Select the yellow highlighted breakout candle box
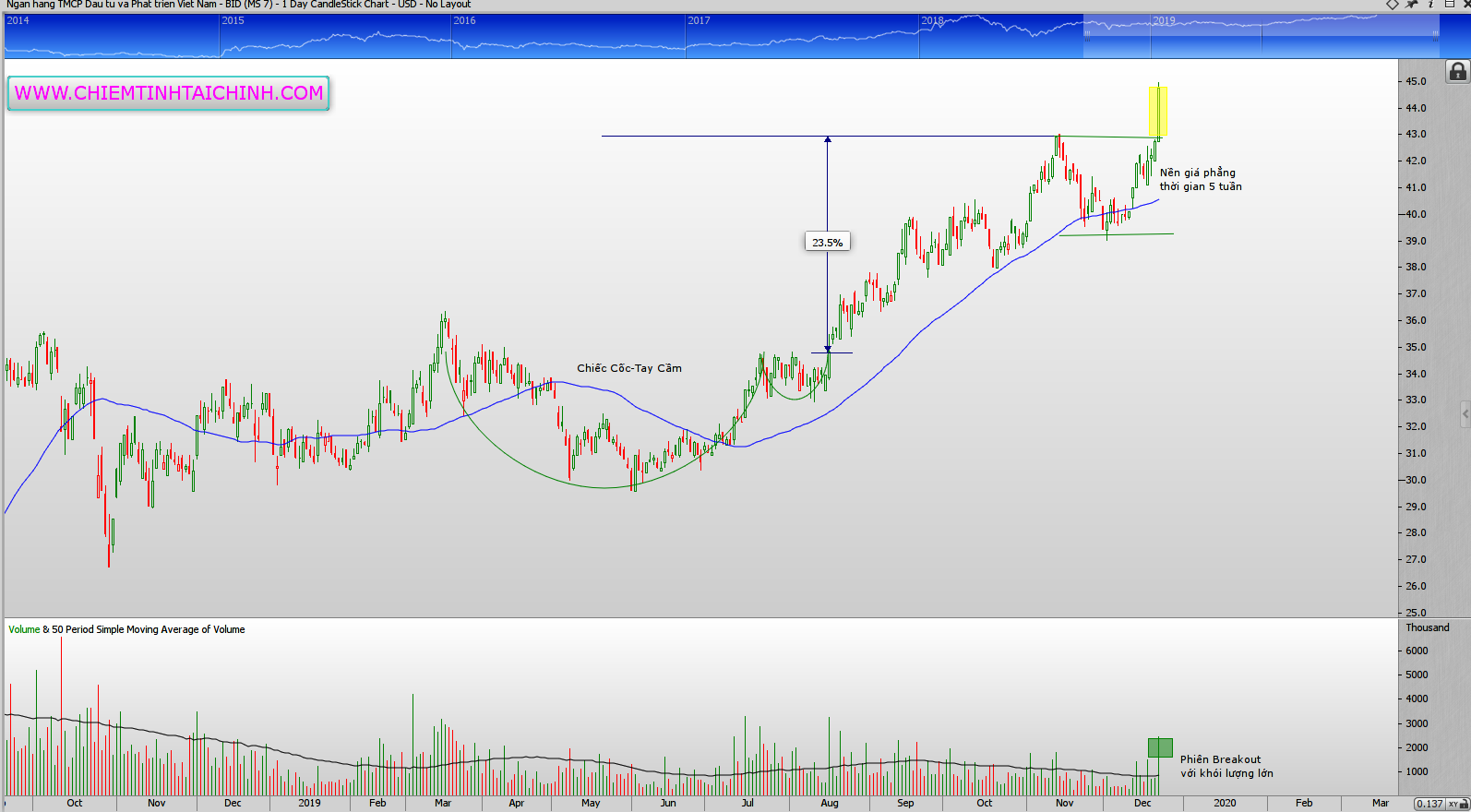Screen dimensions: 1471x812 click(1158, 112)
